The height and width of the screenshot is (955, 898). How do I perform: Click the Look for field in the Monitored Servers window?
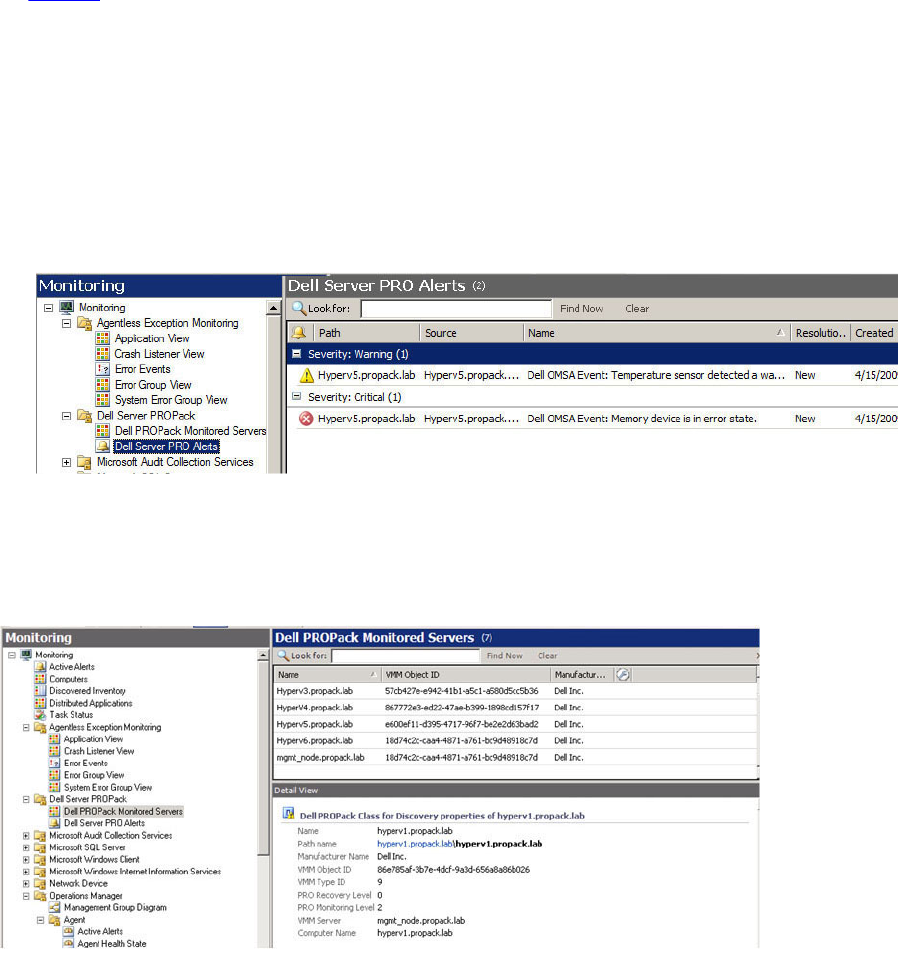[x=406, y=655]
